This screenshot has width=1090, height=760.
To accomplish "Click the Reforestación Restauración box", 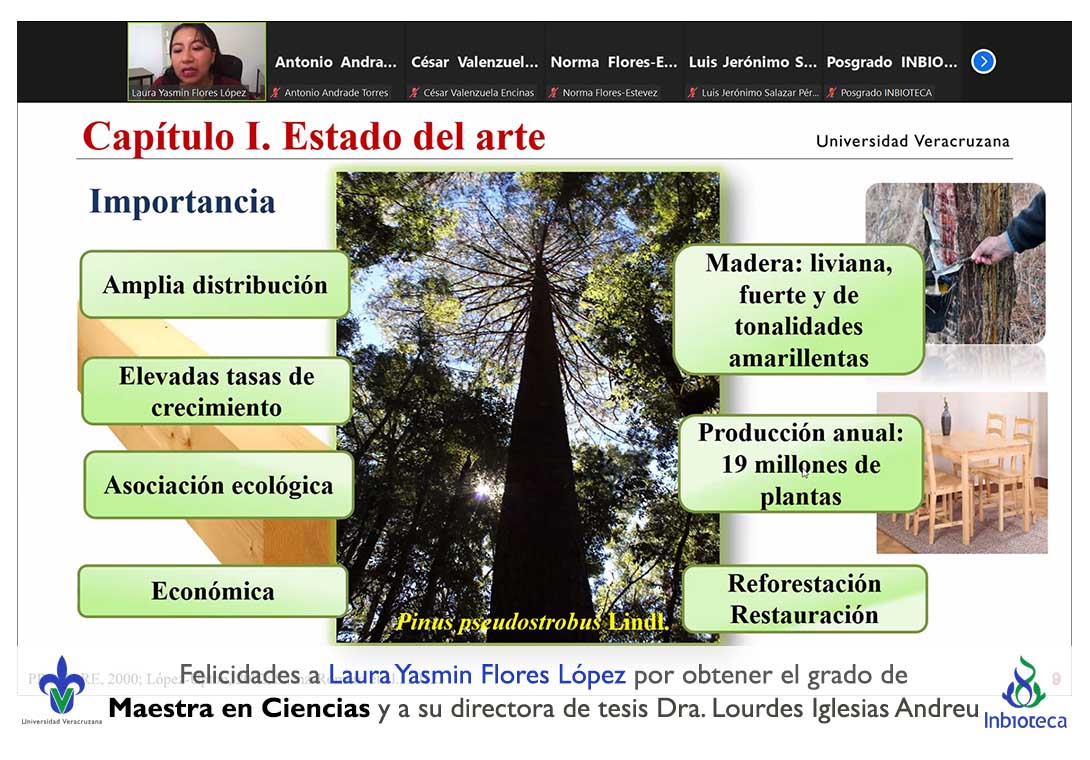I will [x=804, y=599].
